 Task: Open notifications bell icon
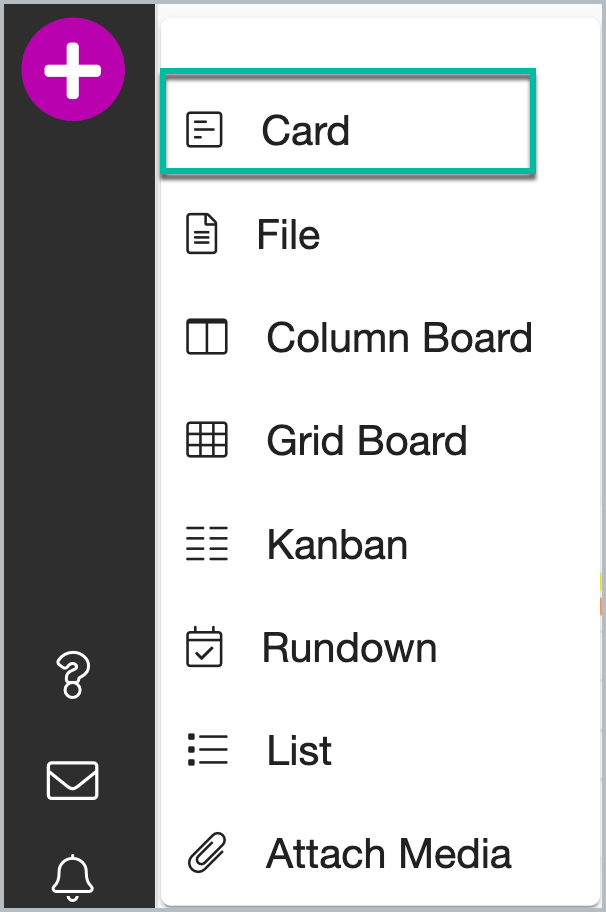point(73,878)
